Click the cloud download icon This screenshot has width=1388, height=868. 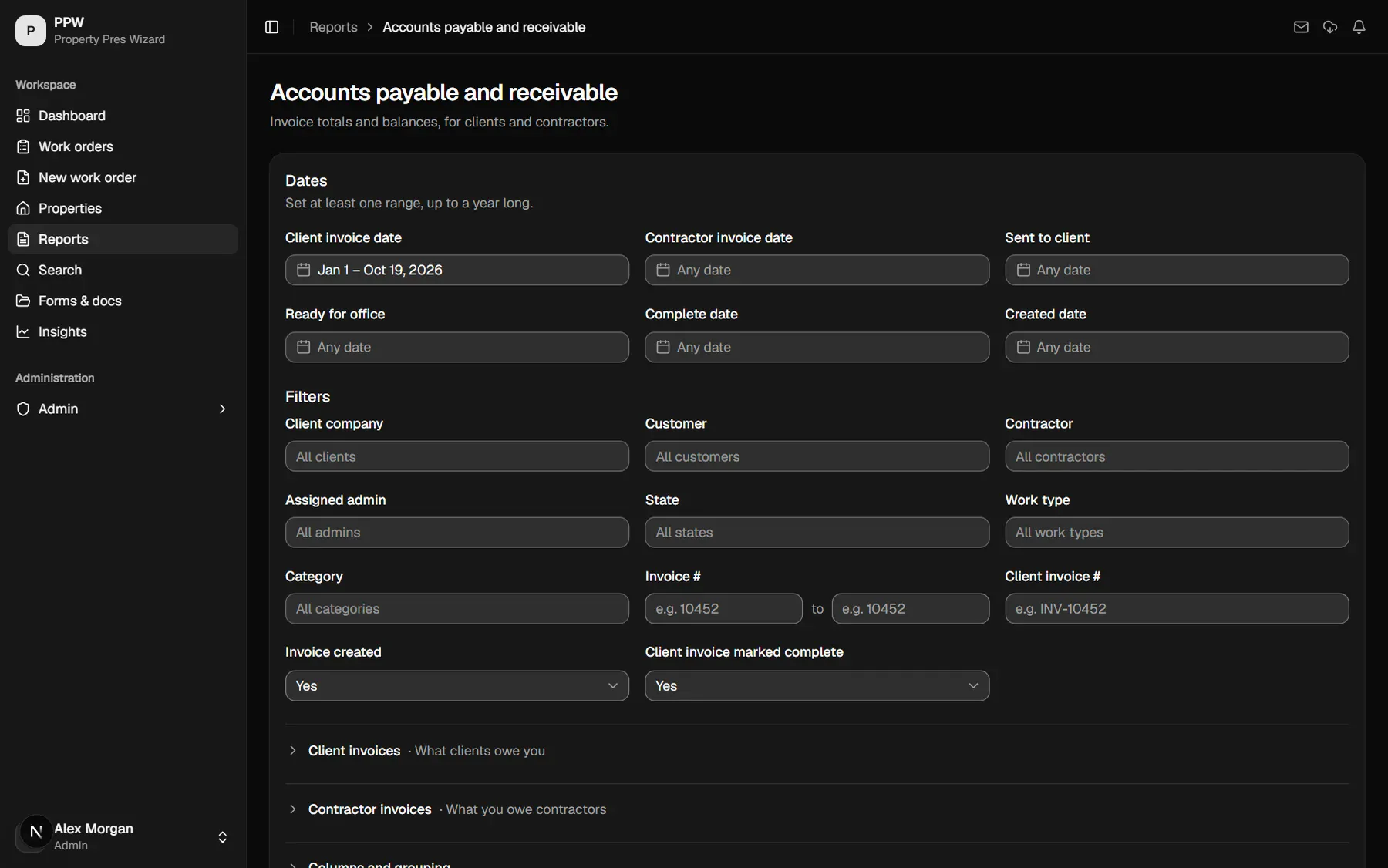pyautogui.click(x=1330, y=27)
